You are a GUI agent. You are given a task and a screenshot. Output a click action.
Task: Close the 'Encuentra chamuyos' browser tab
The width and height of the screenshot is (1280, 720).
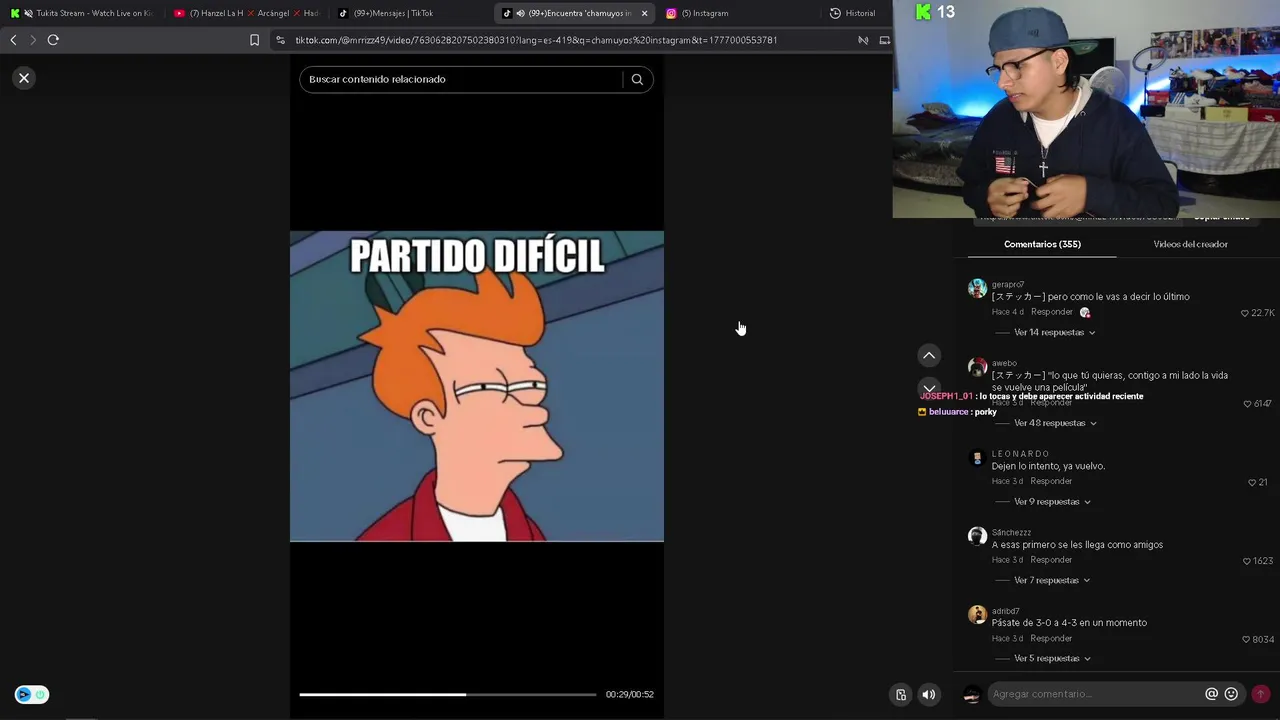pos(644,13)
